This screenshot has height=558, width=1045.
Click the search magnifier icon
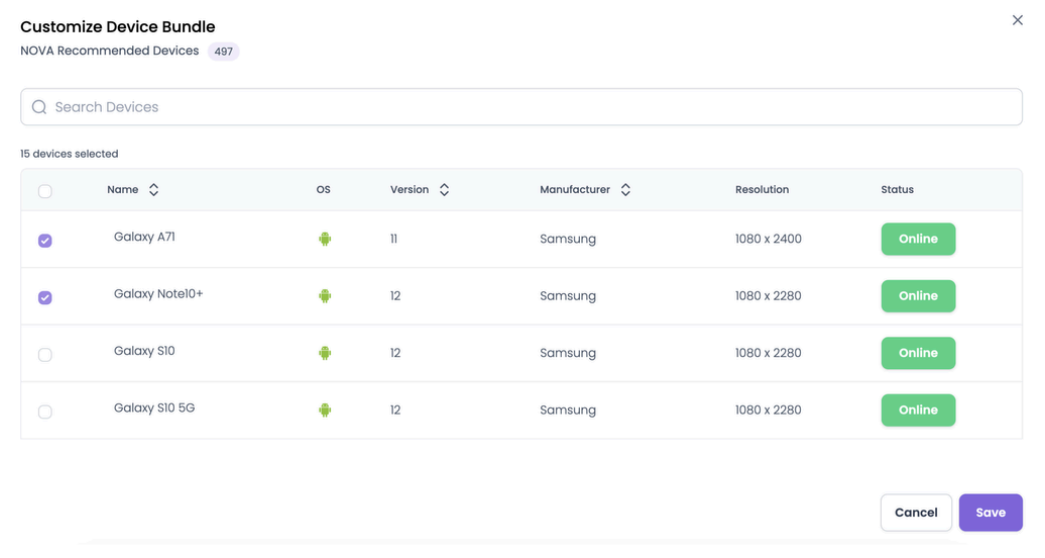(39, 107)
